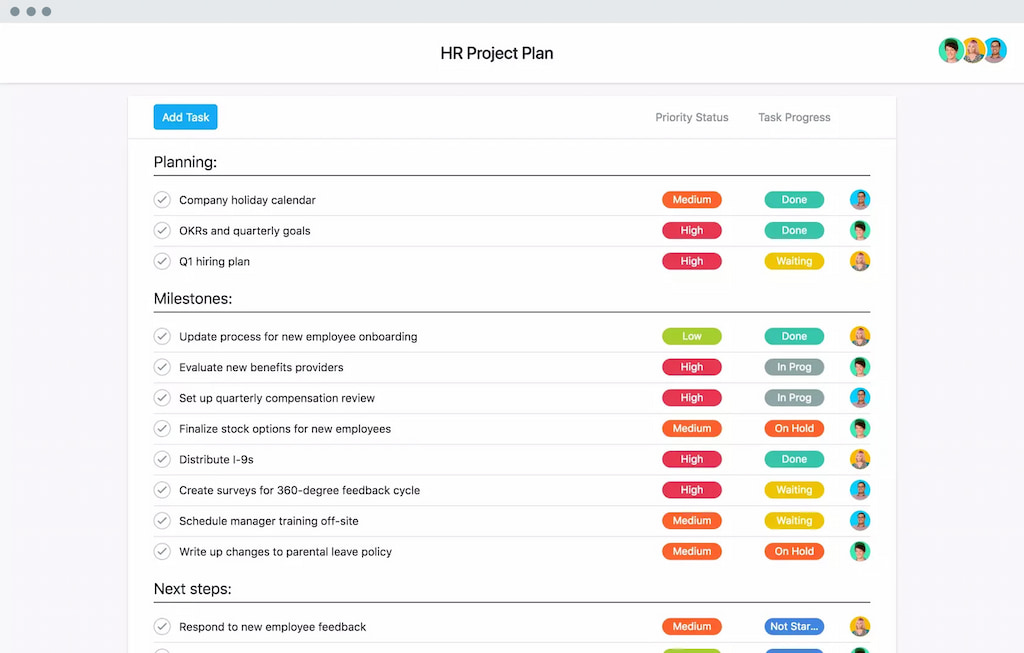Change status via Done tag on Distribute I-9s
The height and width of the screenshot is (653, 1024).
coord(794,459)
